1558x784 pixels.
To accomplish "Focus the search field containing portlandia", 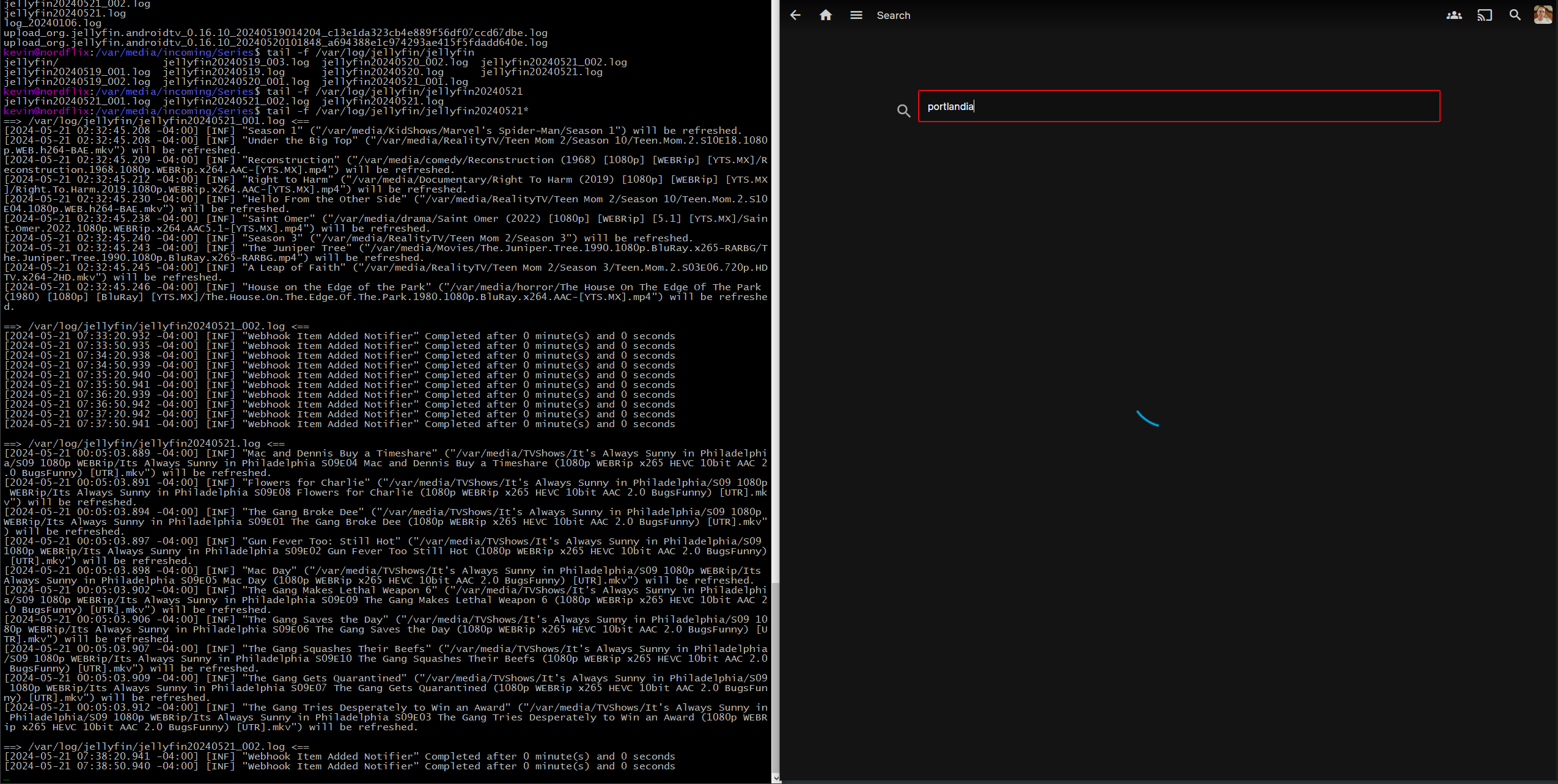I will pos(1178,106).
